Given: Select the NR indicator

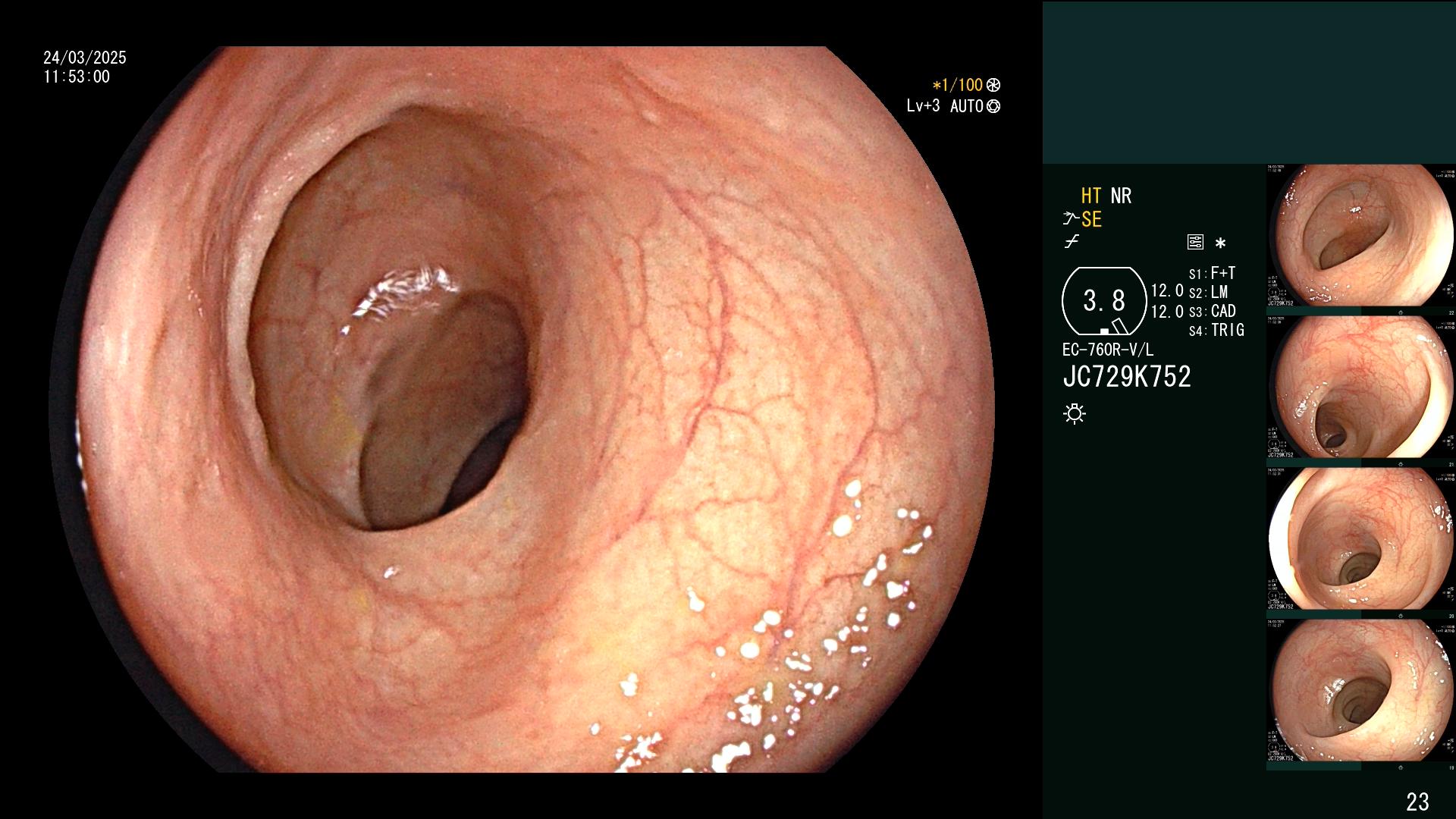Looking at the screenshot, I should [1121, 196].
